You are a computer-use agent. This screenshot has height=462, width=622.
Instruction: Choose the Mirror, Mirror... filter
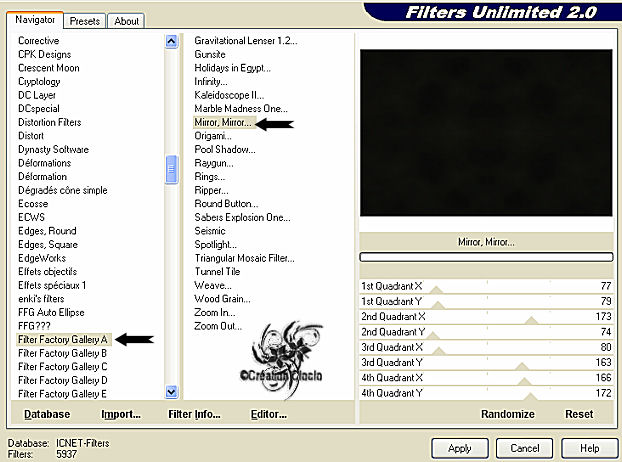[224, 122]
